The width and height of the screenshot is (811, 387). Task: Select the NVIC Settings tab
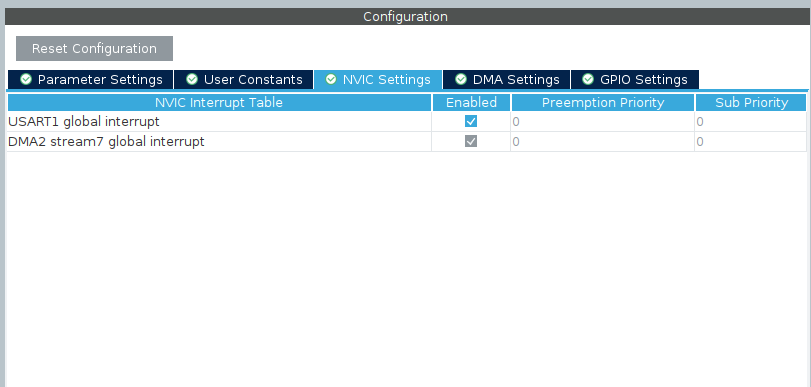coord(378,80)
